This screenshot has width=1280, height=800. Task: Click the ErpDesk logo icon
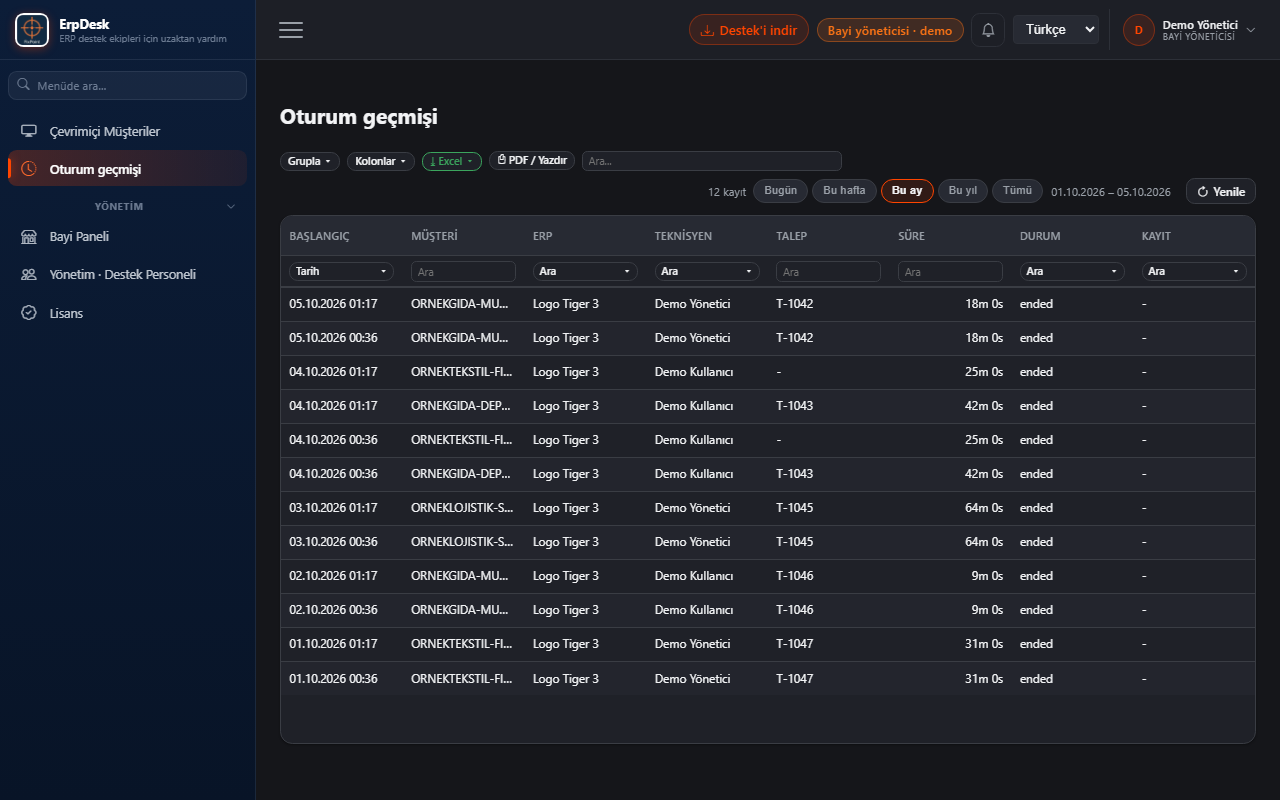pos(32,30)
